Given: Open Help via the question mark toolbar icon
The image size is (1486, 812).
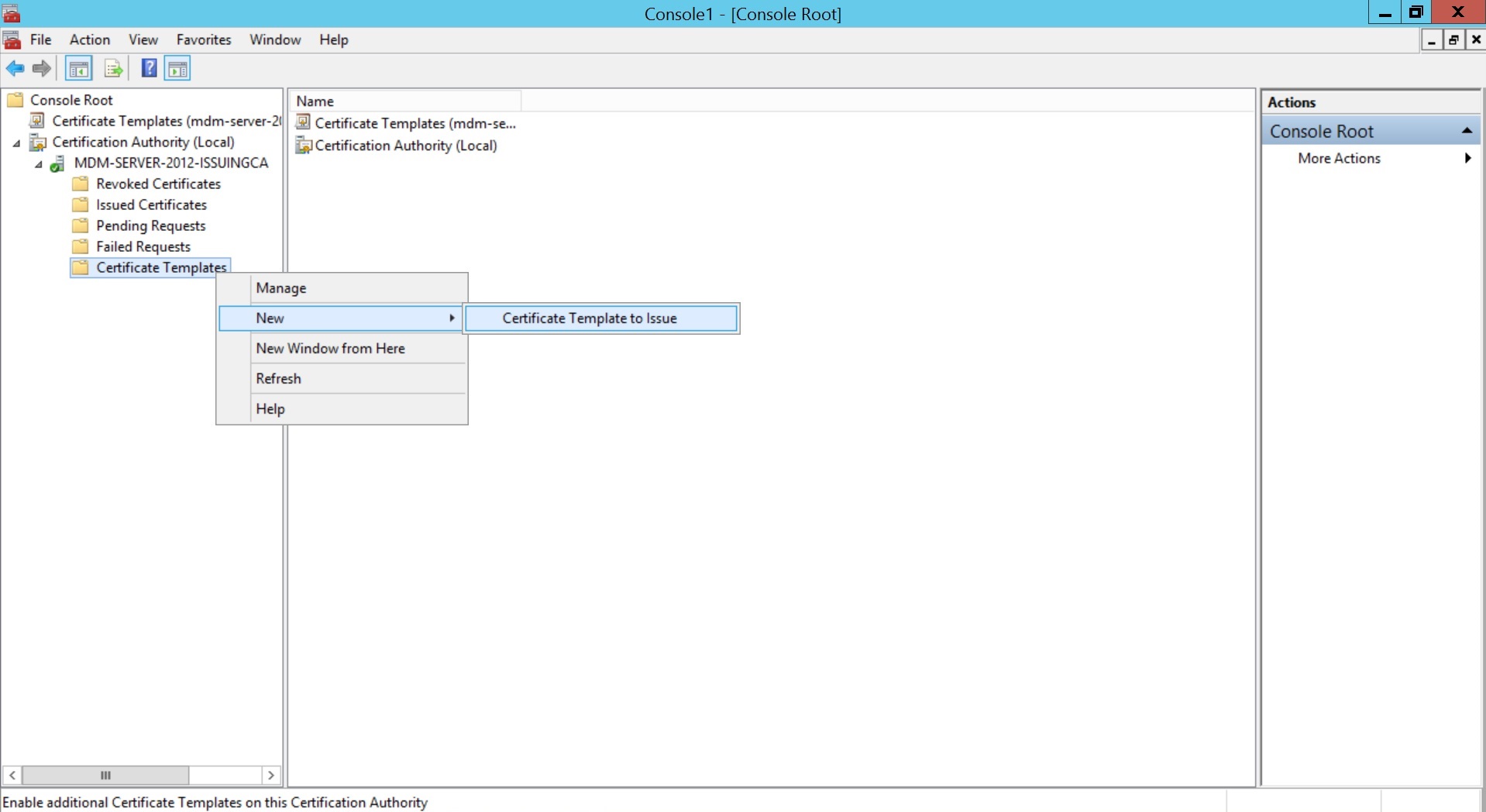Looking at the screenshot, I should (x=148, y=68).
